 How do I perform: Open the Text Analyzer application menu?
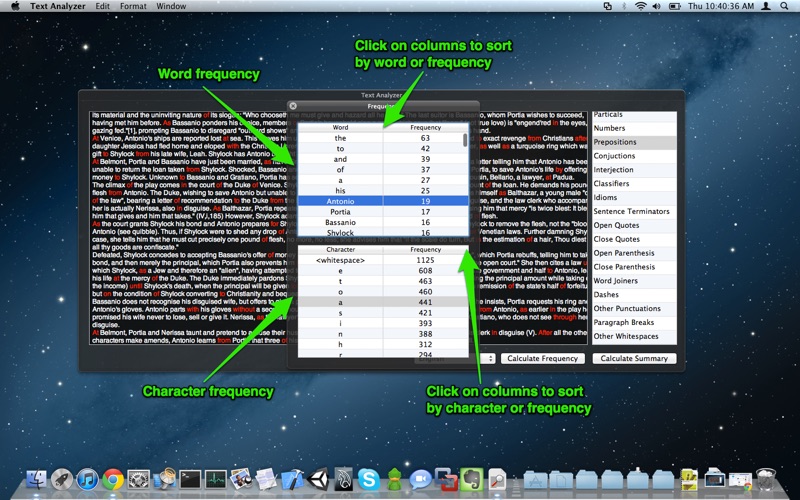tap(57, 6)
